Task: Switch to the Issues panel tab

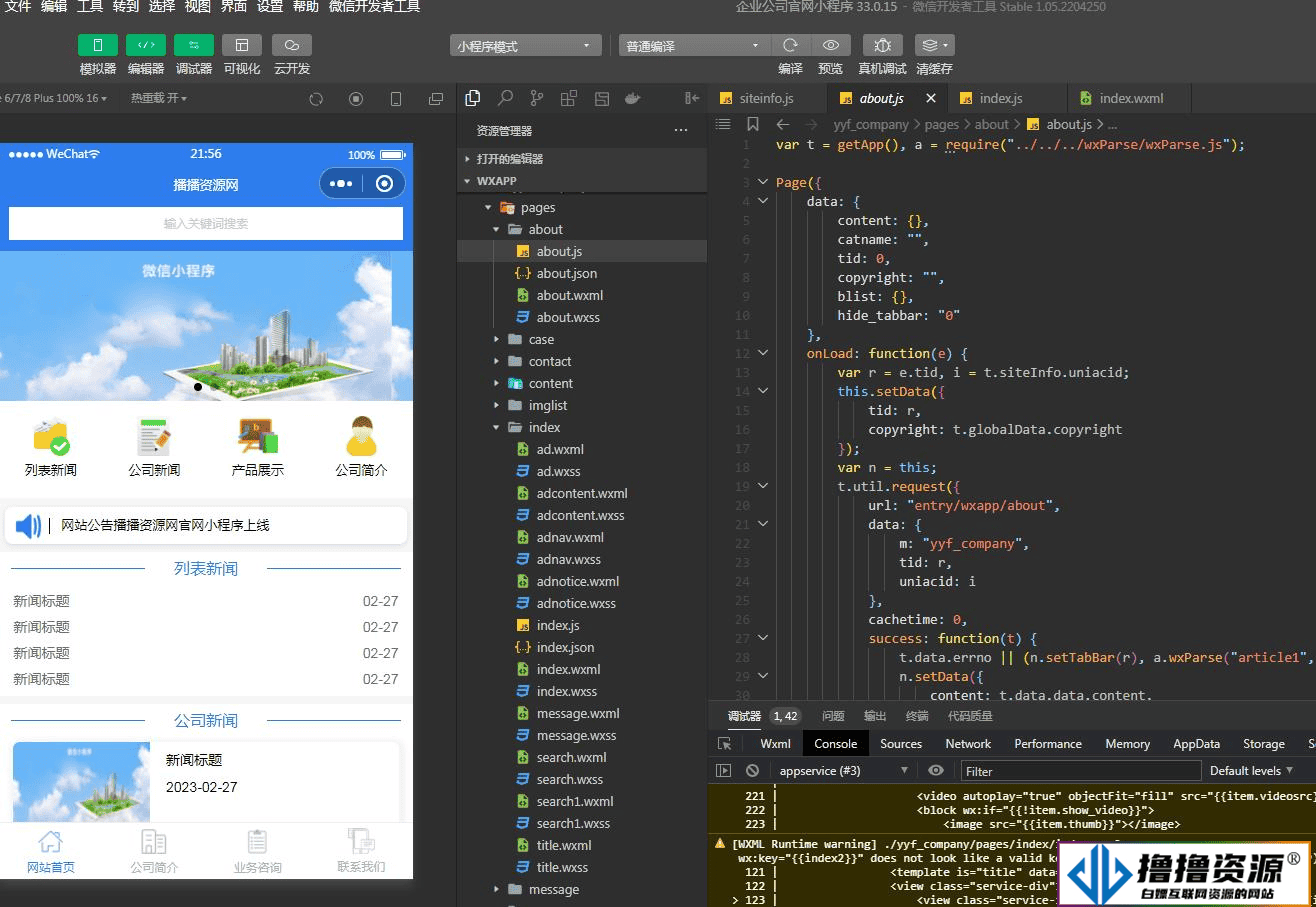Action: tap(833, 716)
